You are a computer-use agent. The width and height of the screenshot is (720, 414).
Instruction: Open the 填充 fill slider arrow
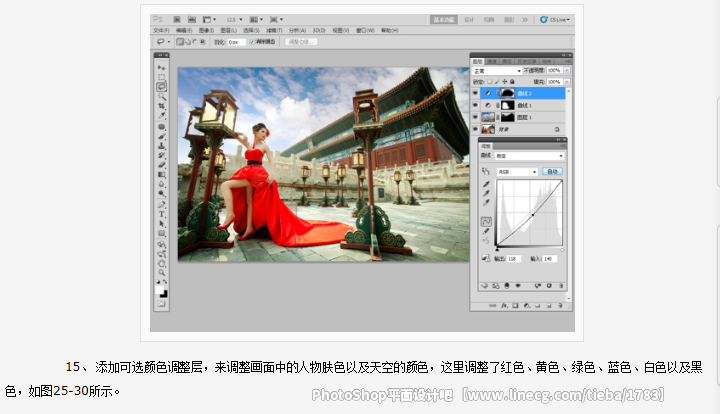point(567,82)
